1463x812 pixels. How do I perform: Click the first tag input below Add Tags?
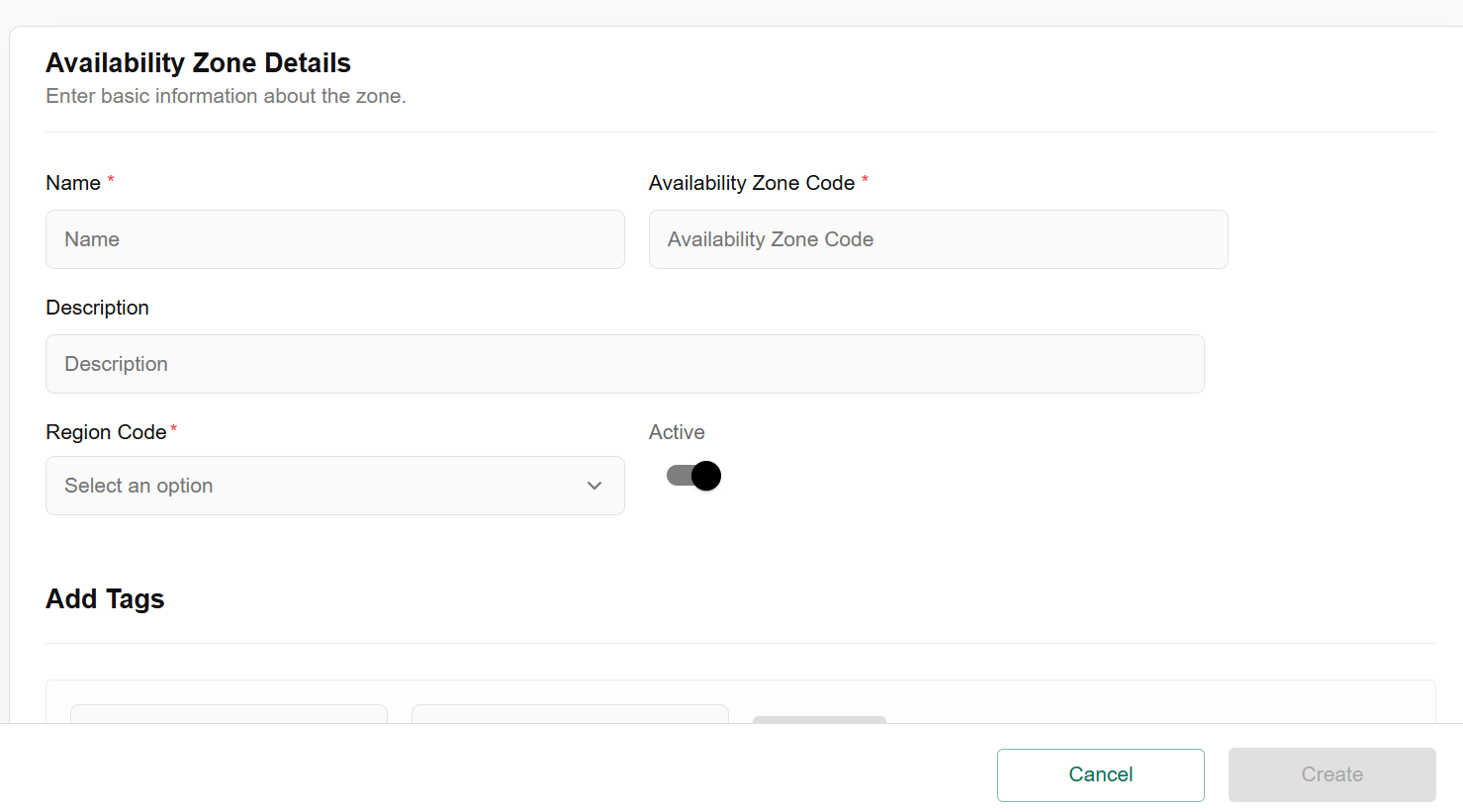click(229, 714)
